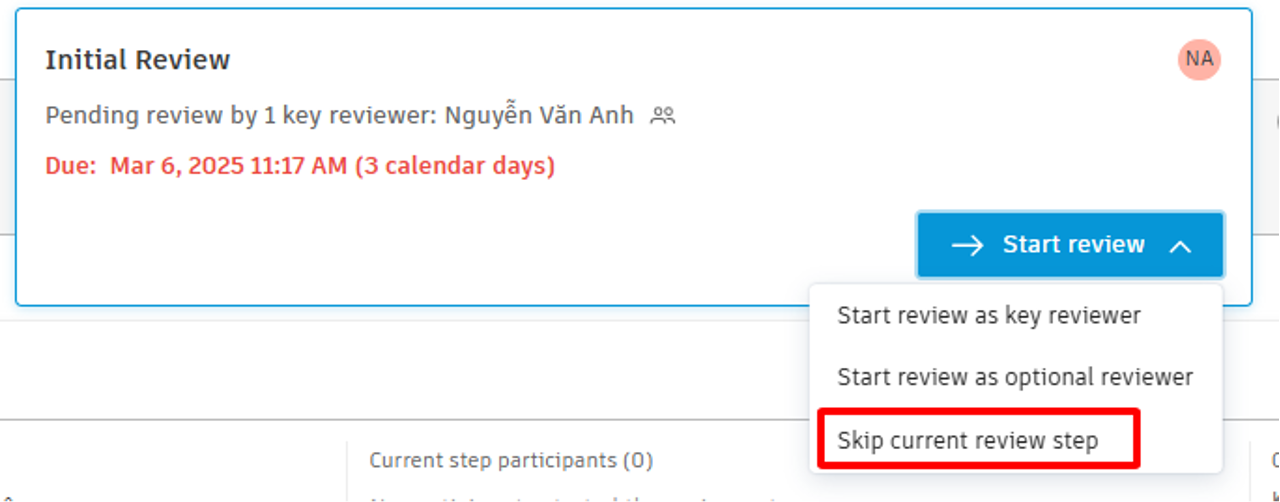Click the Pending review by 1 key reviewer text
Image resolution: width=1280 pixels, height=502 pixels.
tap(240, 115)
